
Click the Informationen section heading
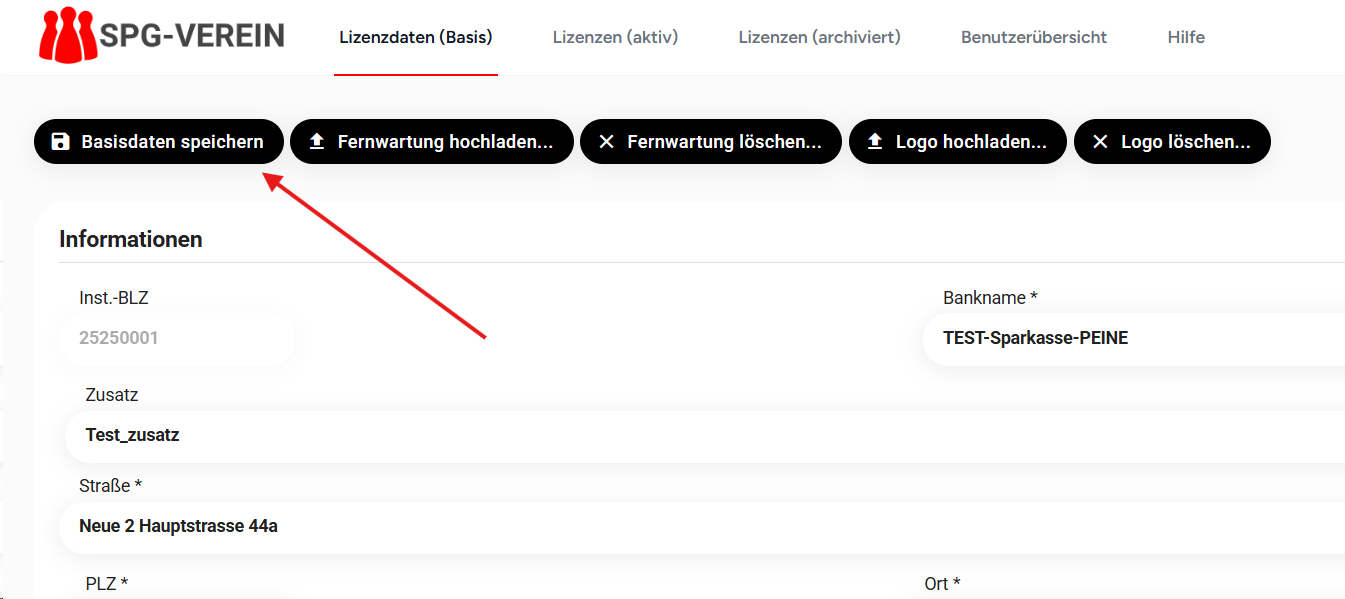pos(131,239)
